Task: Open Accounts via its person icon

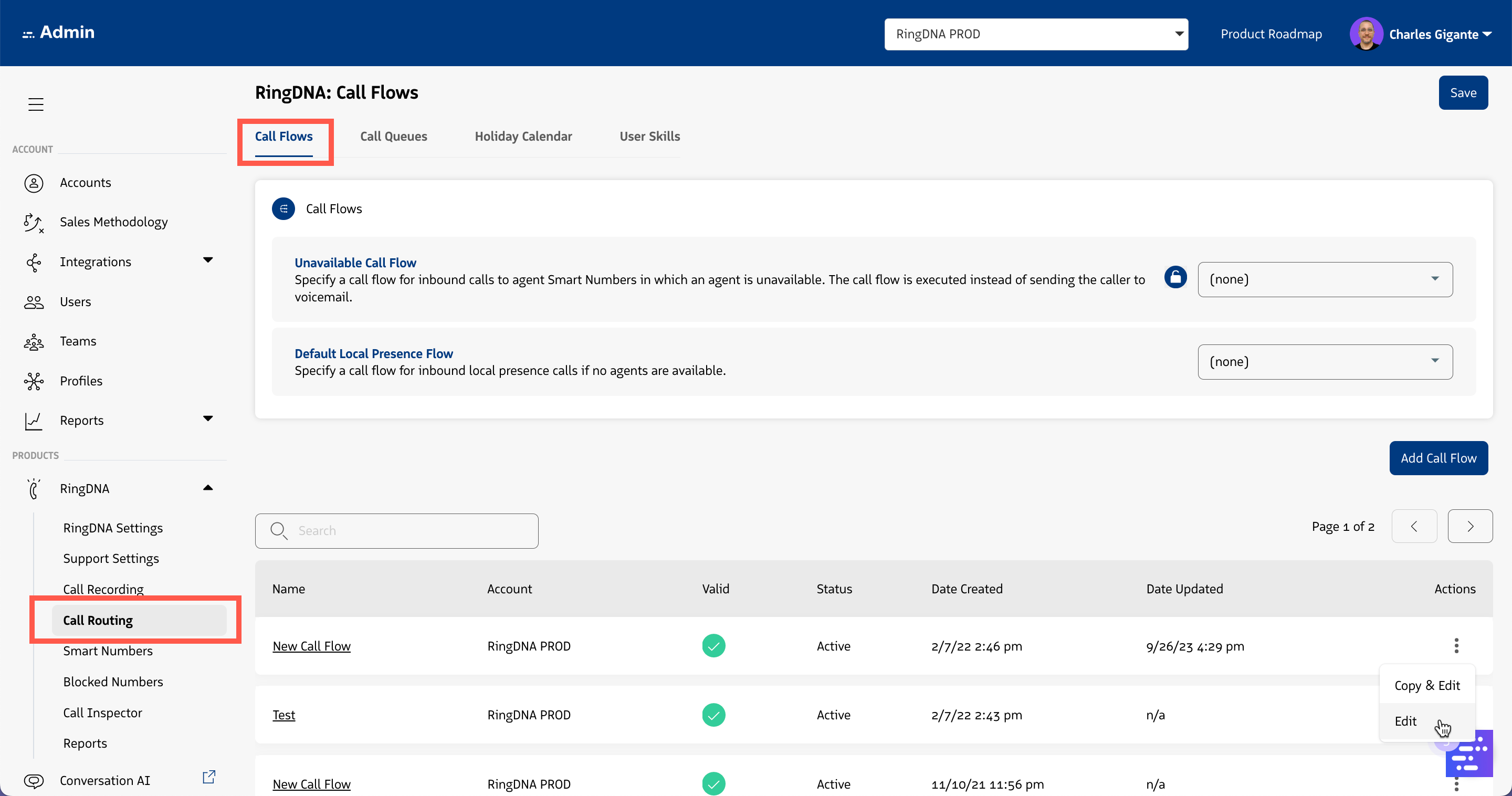Action: [x=34, y=183]
